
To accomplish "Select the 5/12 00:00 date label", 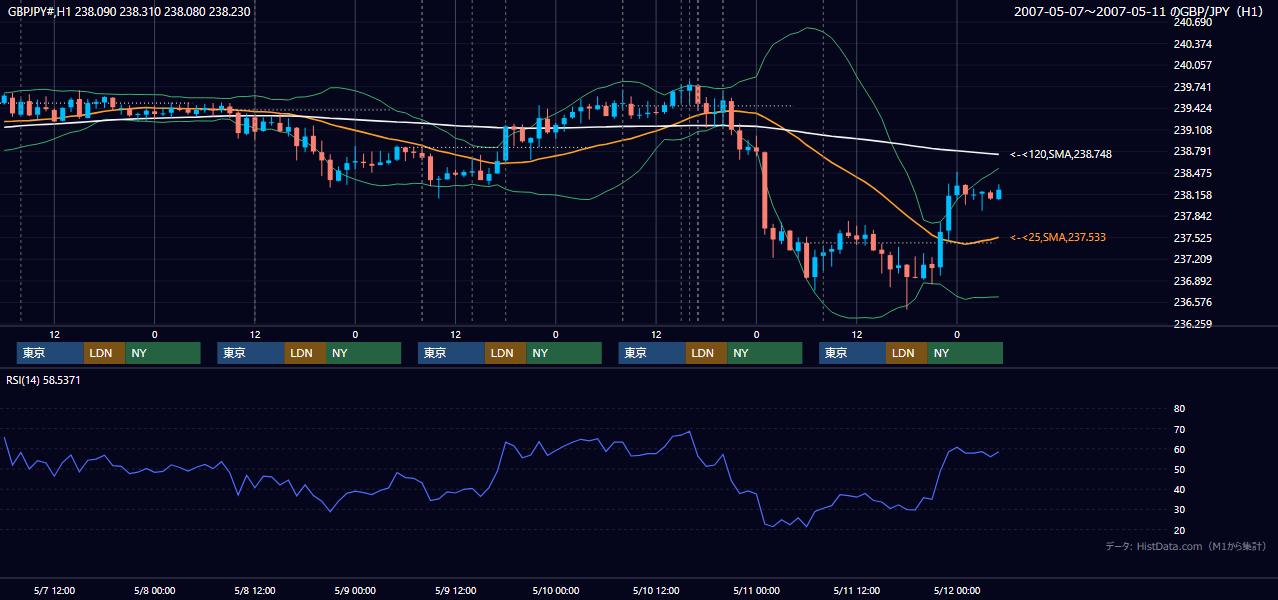I will click(956, 590).
